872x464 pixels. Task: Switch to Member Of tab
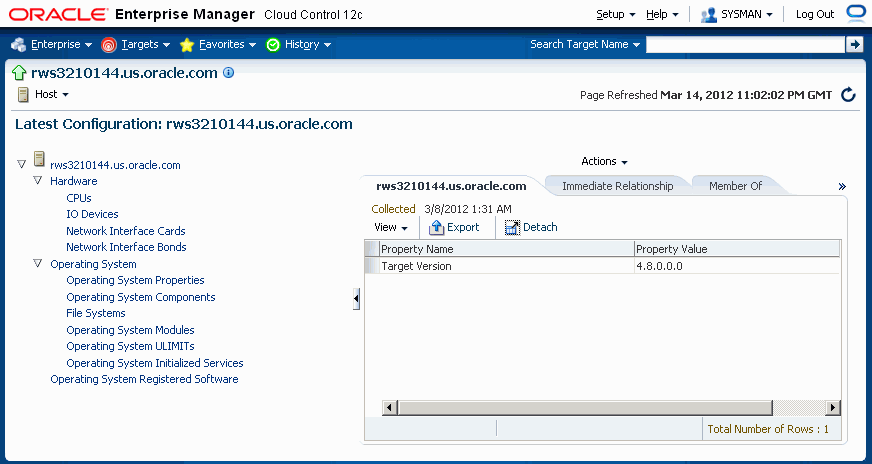coord(735,186)
